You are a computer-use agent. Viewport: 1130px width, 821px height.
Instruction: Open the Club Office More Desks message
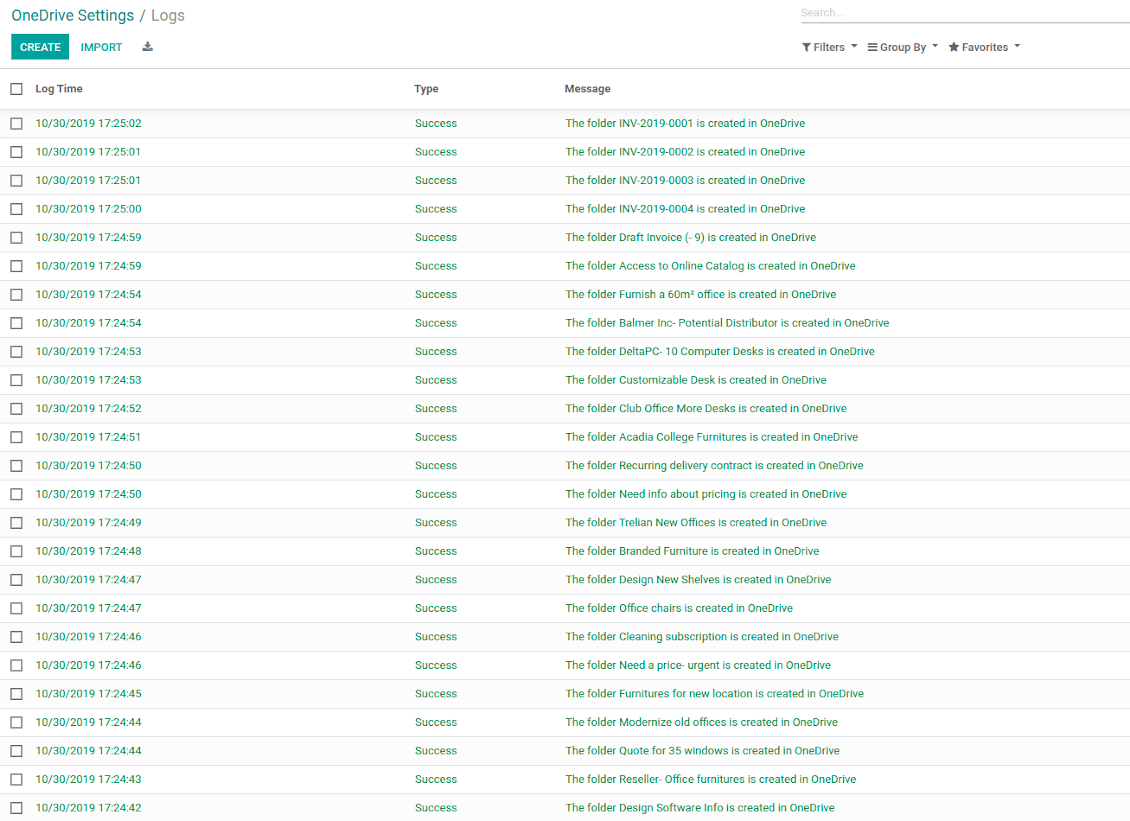[x=706, y=409]
